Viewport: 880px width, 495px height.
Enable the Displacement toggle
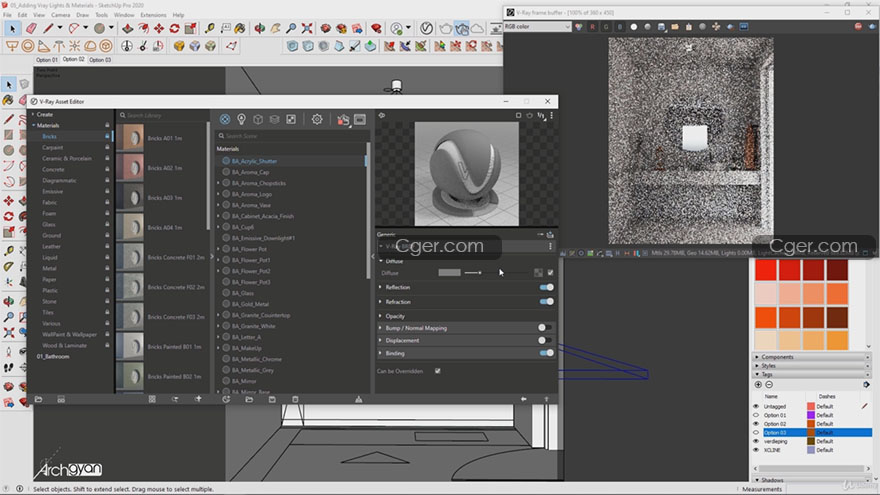click(544, 340)
